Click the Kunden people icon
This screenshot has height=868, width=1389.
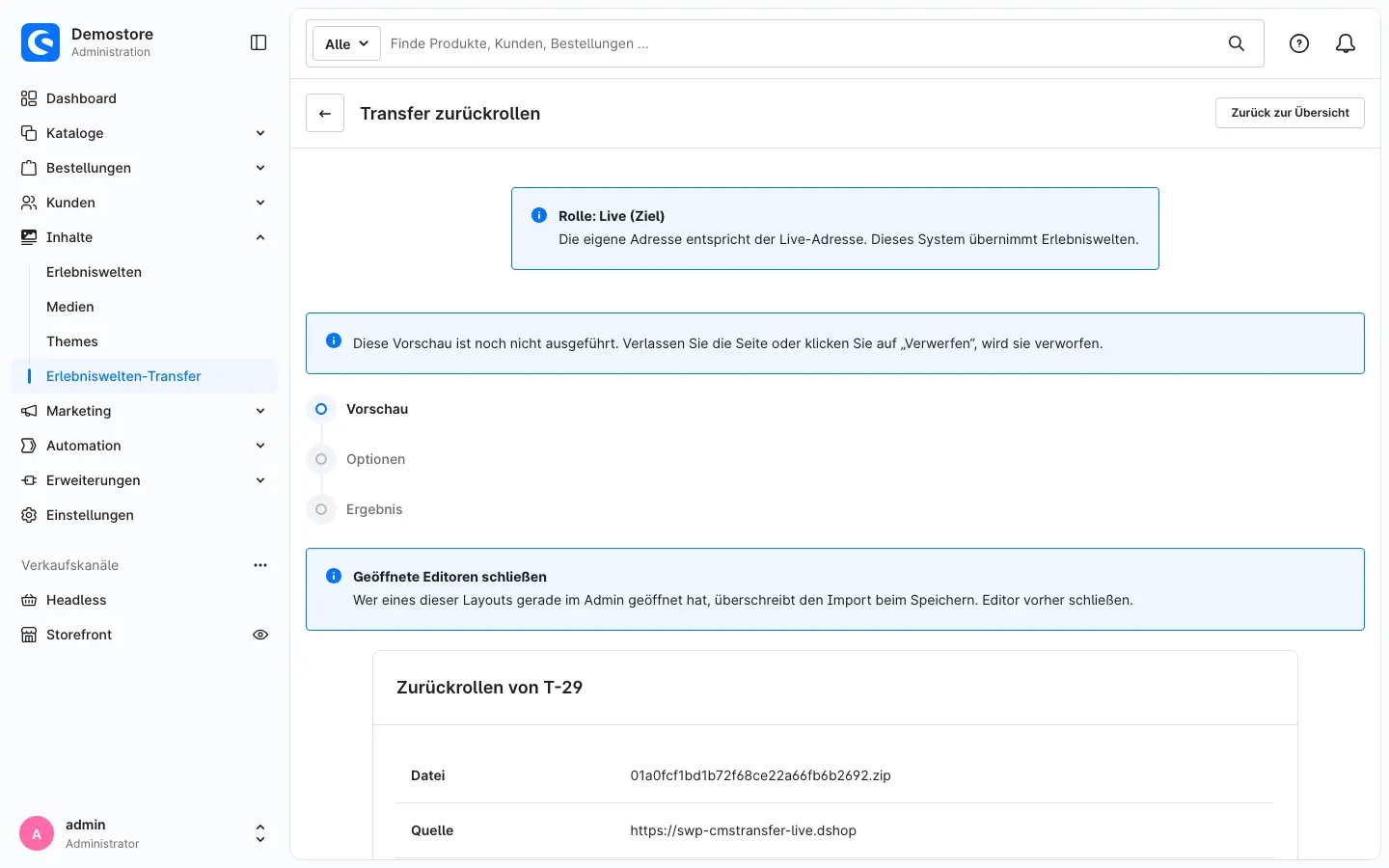point(29,203)
